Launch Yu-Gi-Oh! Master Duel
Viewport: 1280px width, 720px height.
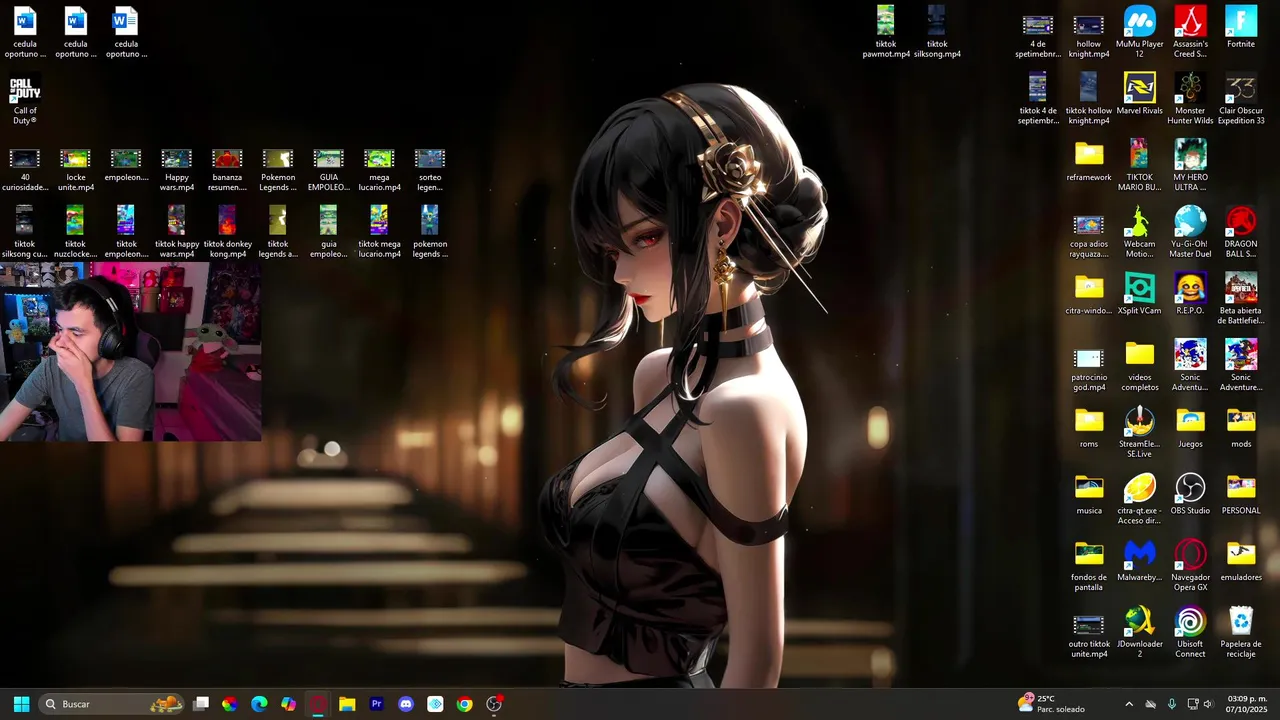click(x=1190, y=233)
